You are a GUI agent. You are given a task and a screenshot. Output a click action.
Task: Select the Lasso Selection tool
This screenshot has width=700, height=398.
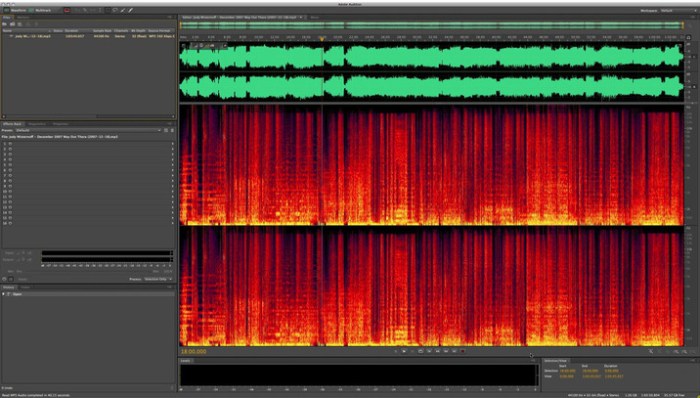point(115,10)
